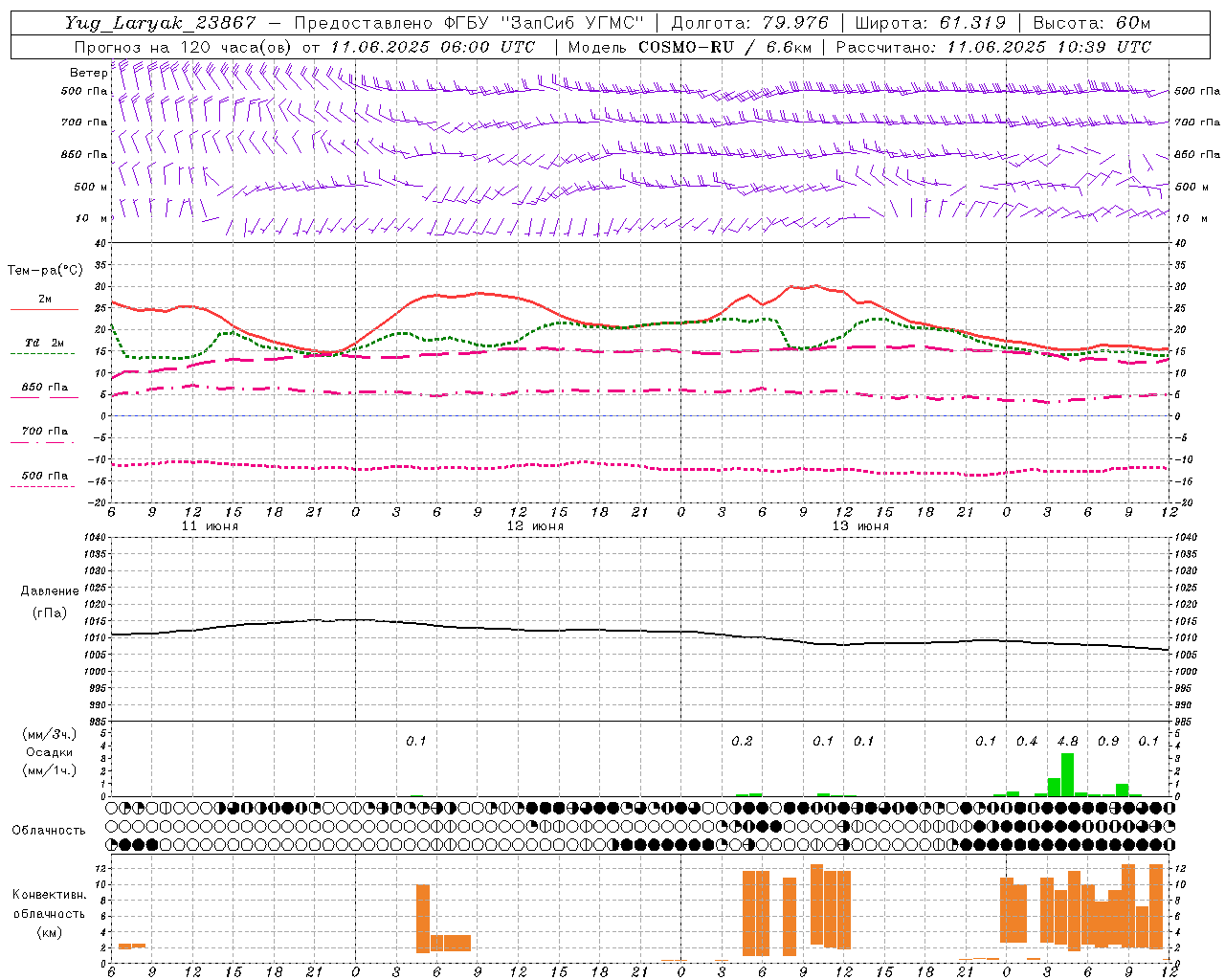The width and height of the screenshot is (1225, 980).
Task: Click the Рассчитано: 11.06.2025 10:39 UTC text
Action: coord(993,47)
